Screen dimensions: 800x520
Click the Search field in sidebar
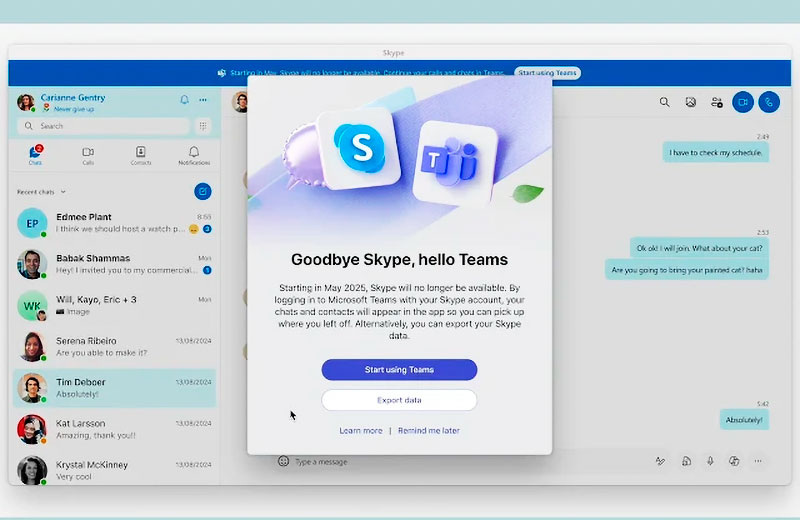point(104,126)
